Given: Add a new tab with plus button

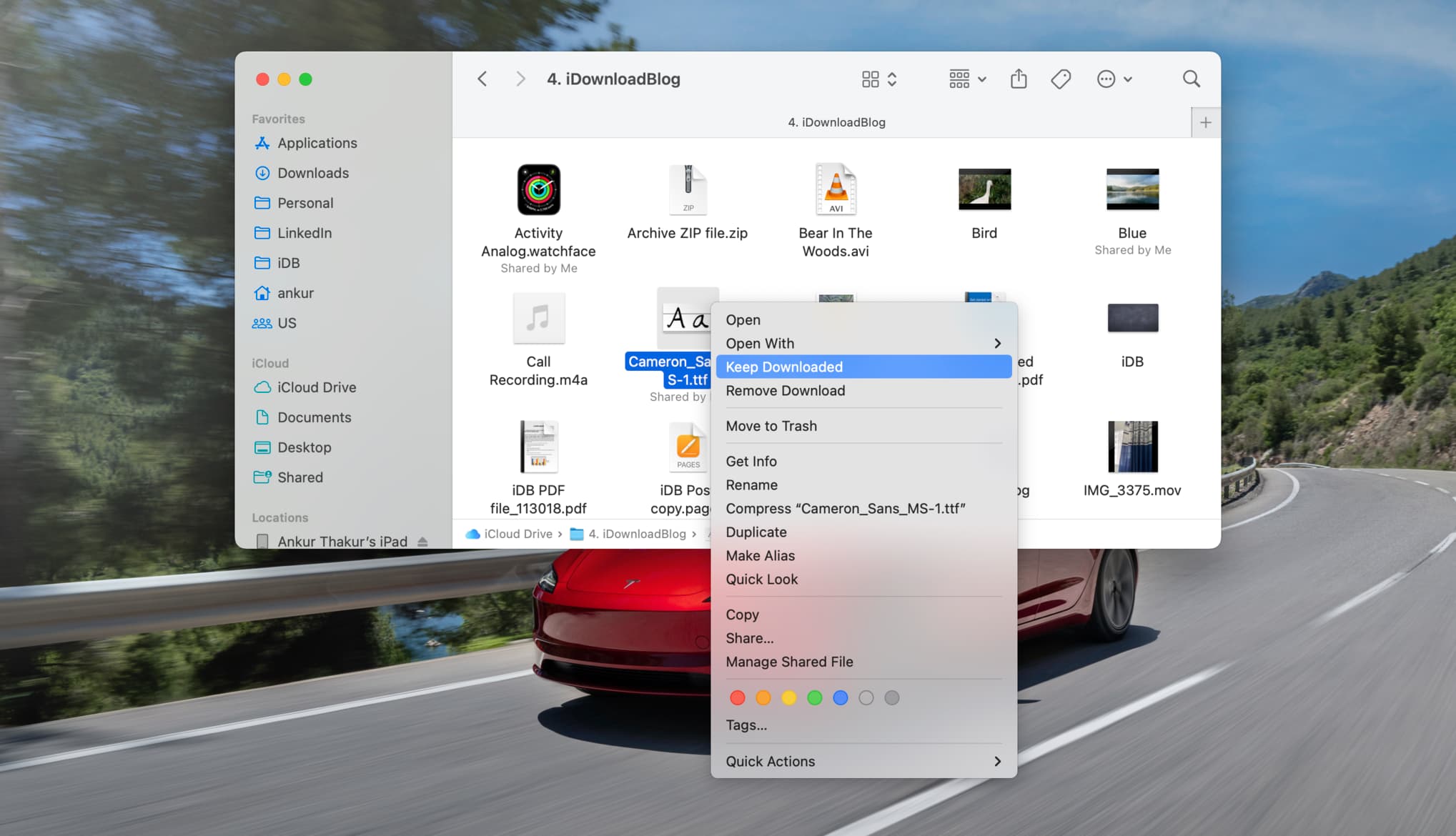Looking at the screenshot, I should (1205, 122).
